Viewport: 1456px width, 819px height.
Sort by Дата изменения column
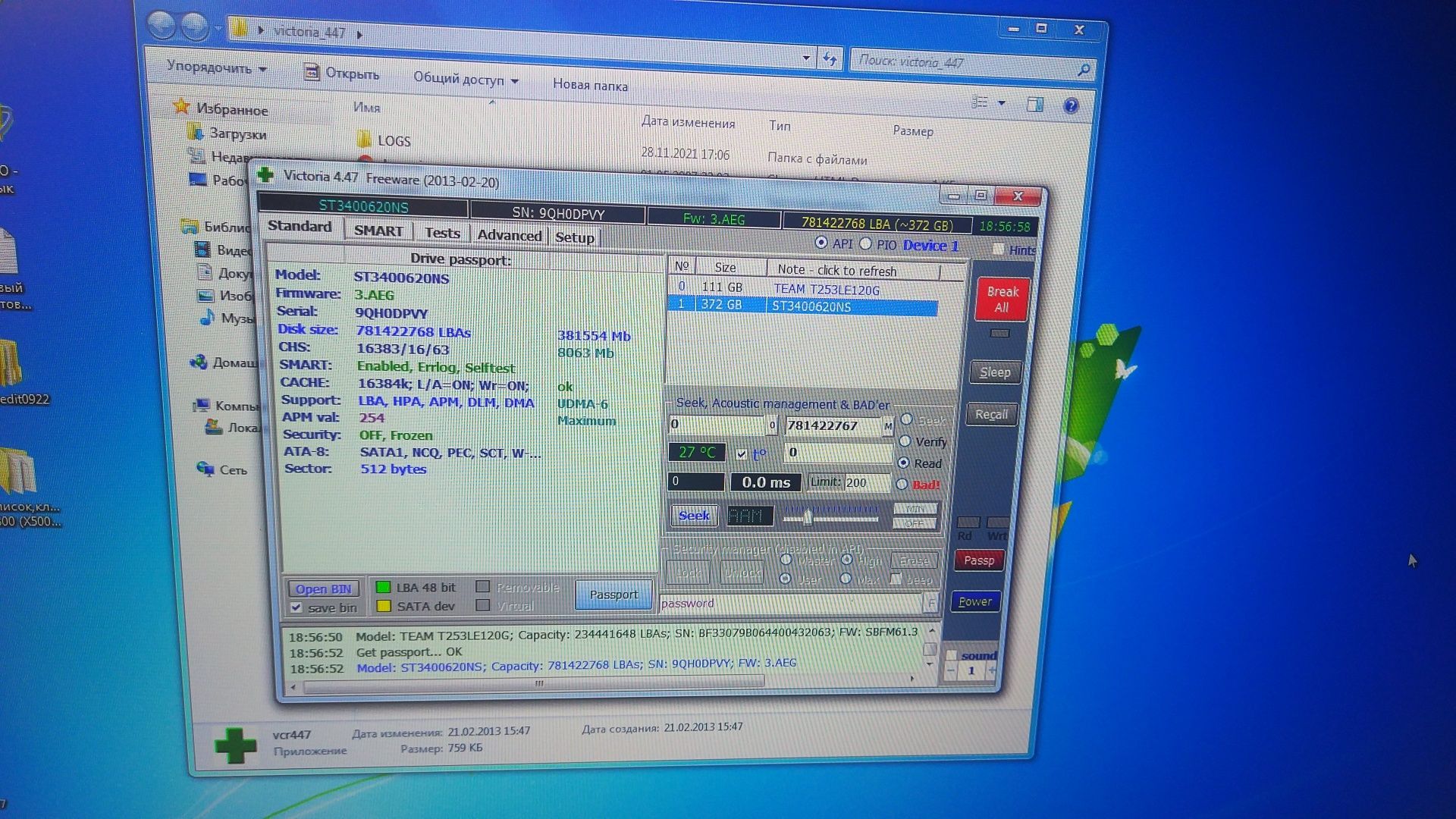click(x=688, y=123)
